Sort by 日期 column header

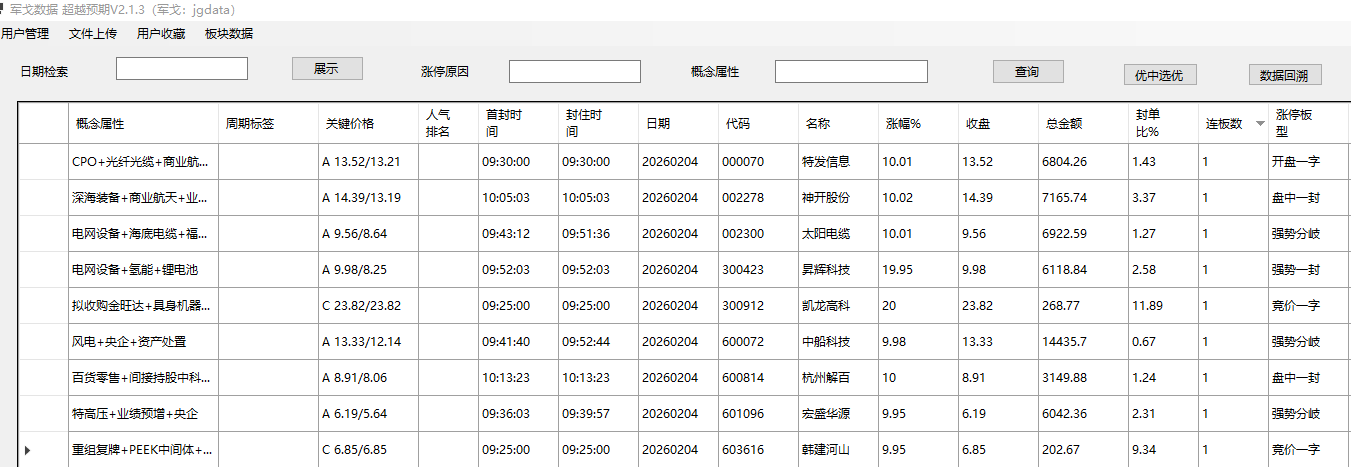tap(678, 124)
